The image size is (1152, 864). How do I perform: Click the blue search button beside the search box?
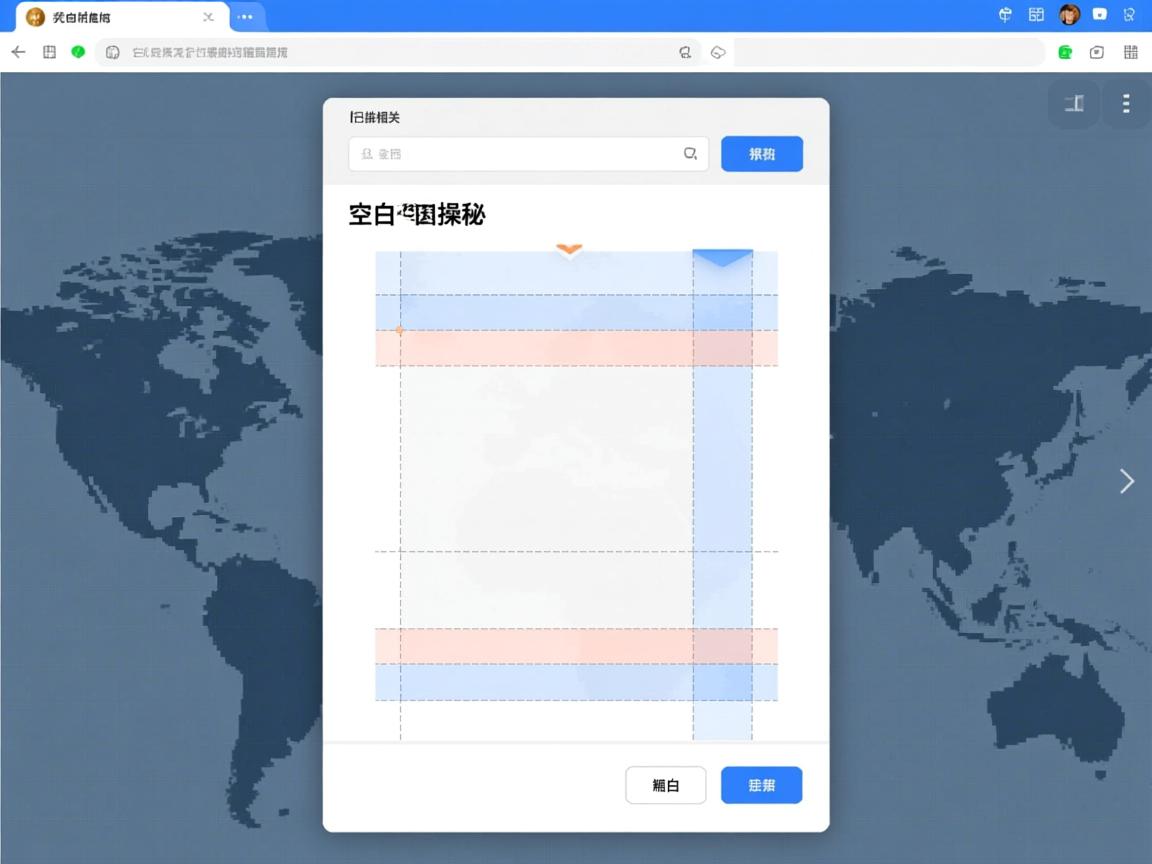click(762, 154)
